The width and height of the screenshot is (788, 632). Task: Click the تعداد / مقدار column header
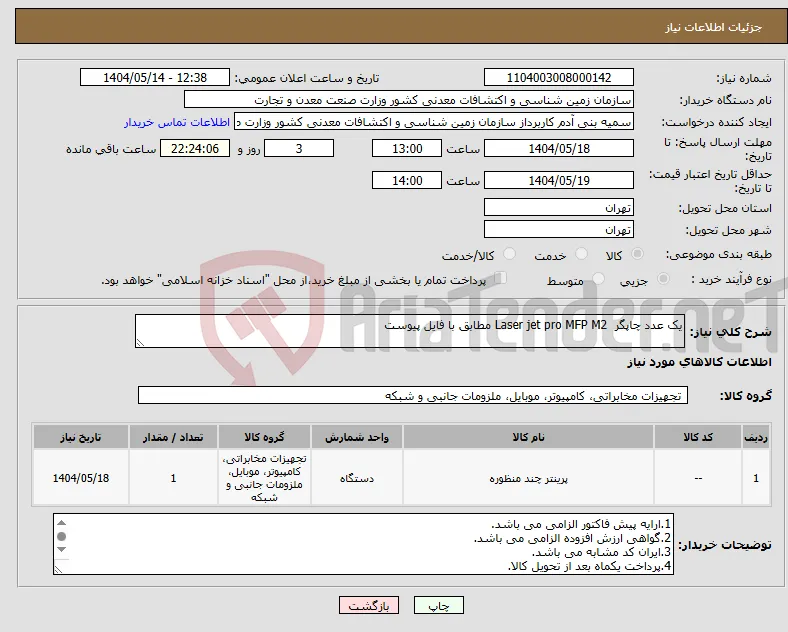(173, 437)
